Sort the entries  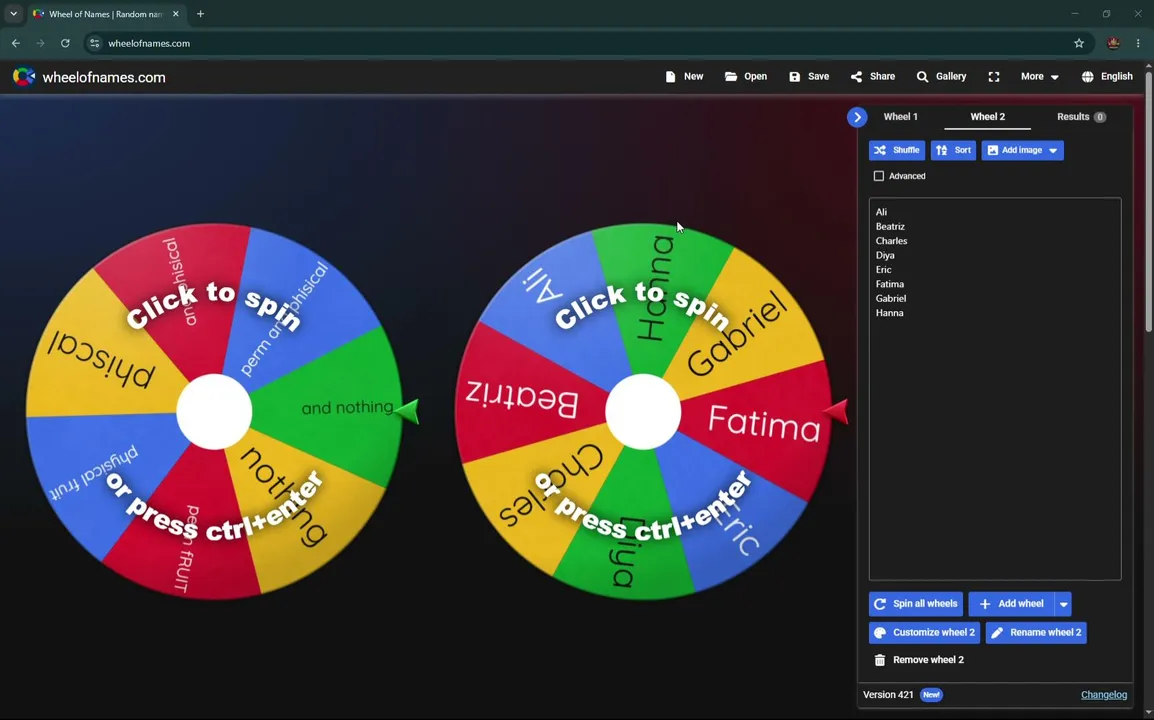click(953, 150)
